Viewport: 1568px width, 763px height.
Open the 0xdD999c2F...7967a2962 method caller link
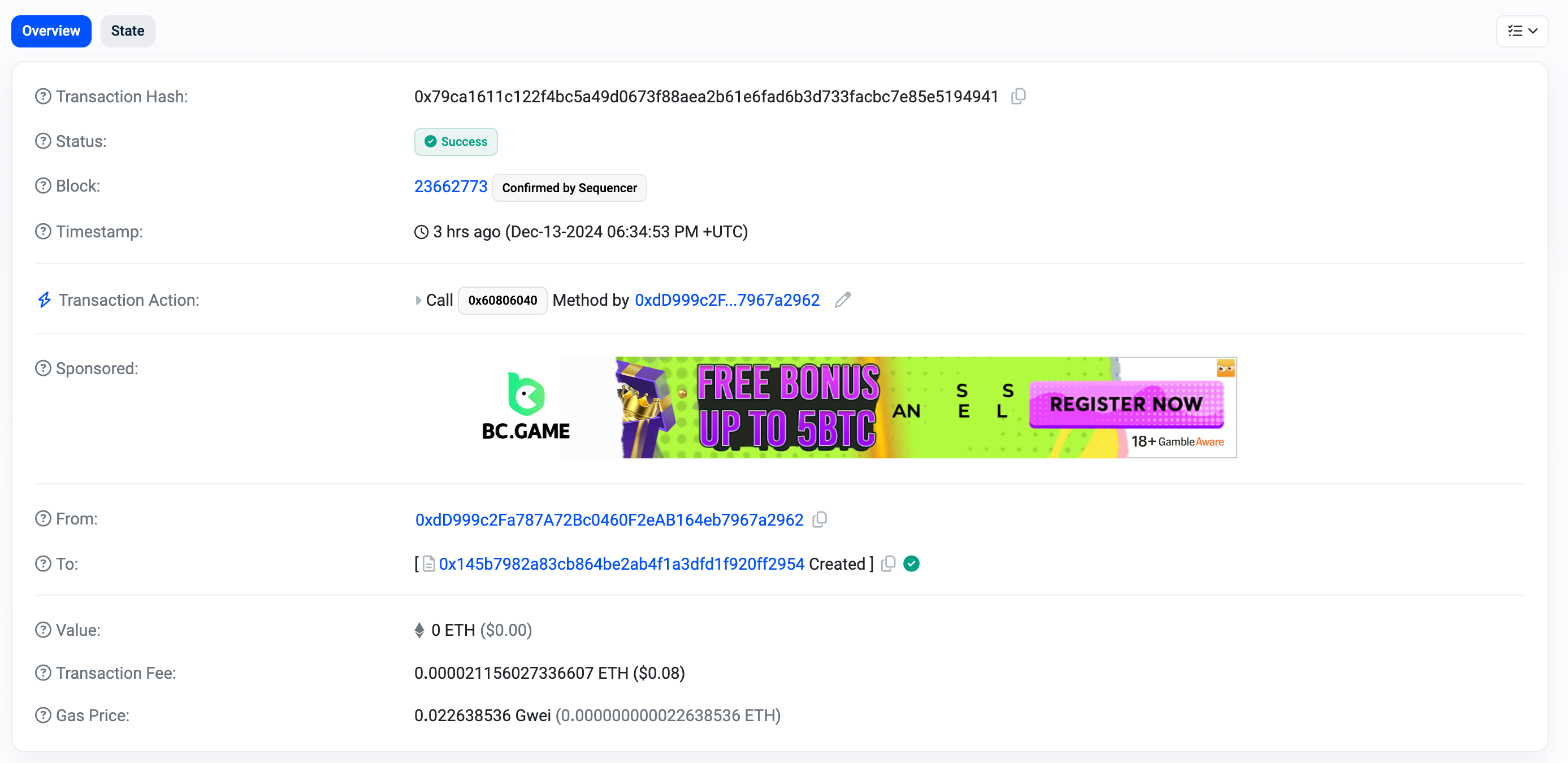click(727, 300)
